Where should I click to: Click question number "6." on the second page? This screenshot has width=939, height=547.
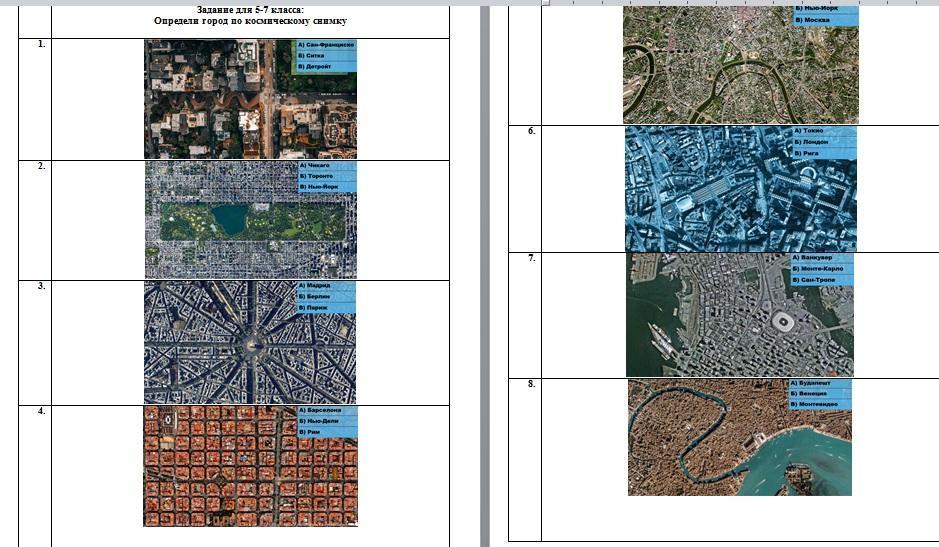pos(531,131)
